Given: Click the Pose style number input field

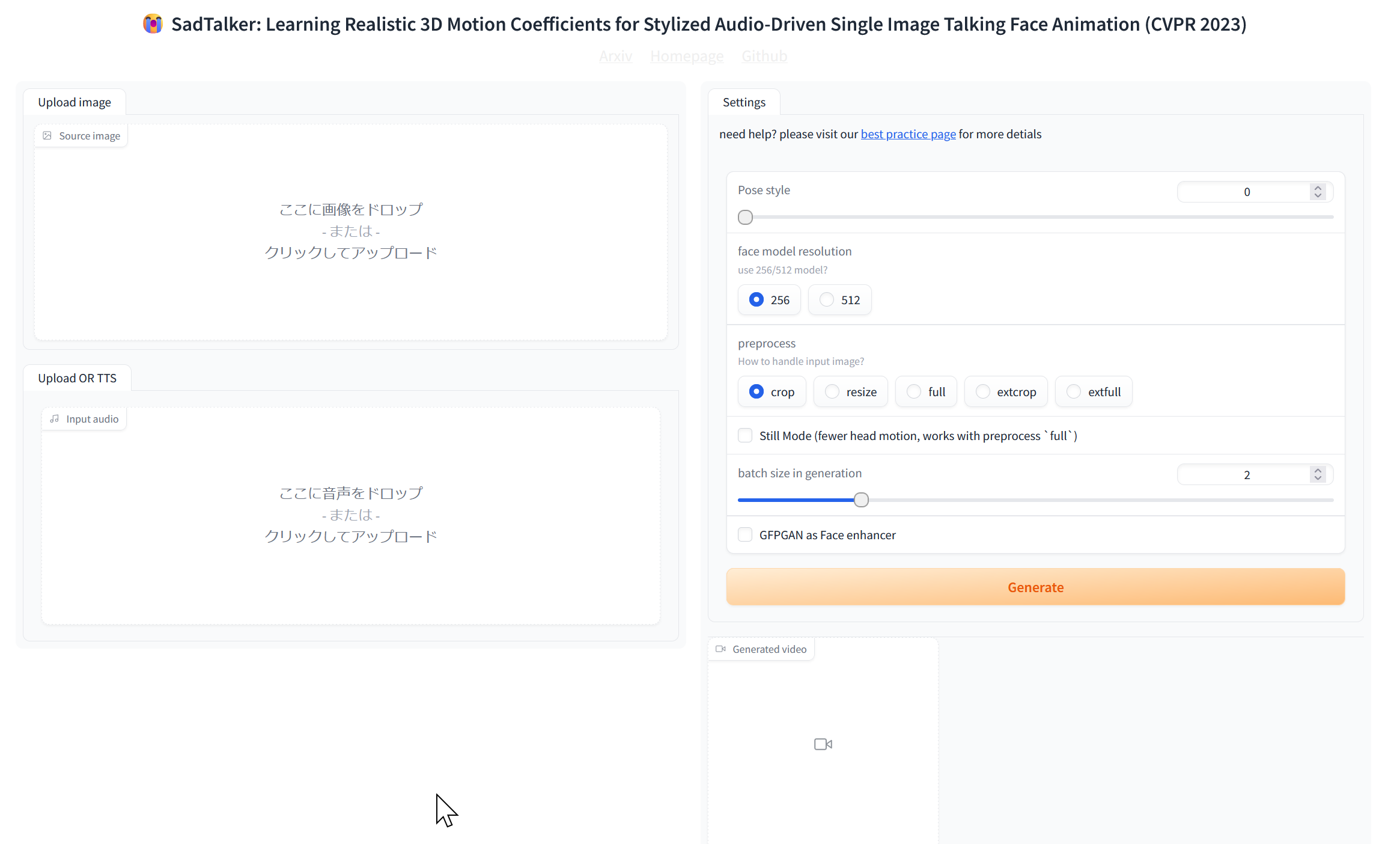Looking at the screenshot, I should click(1255, 192).
